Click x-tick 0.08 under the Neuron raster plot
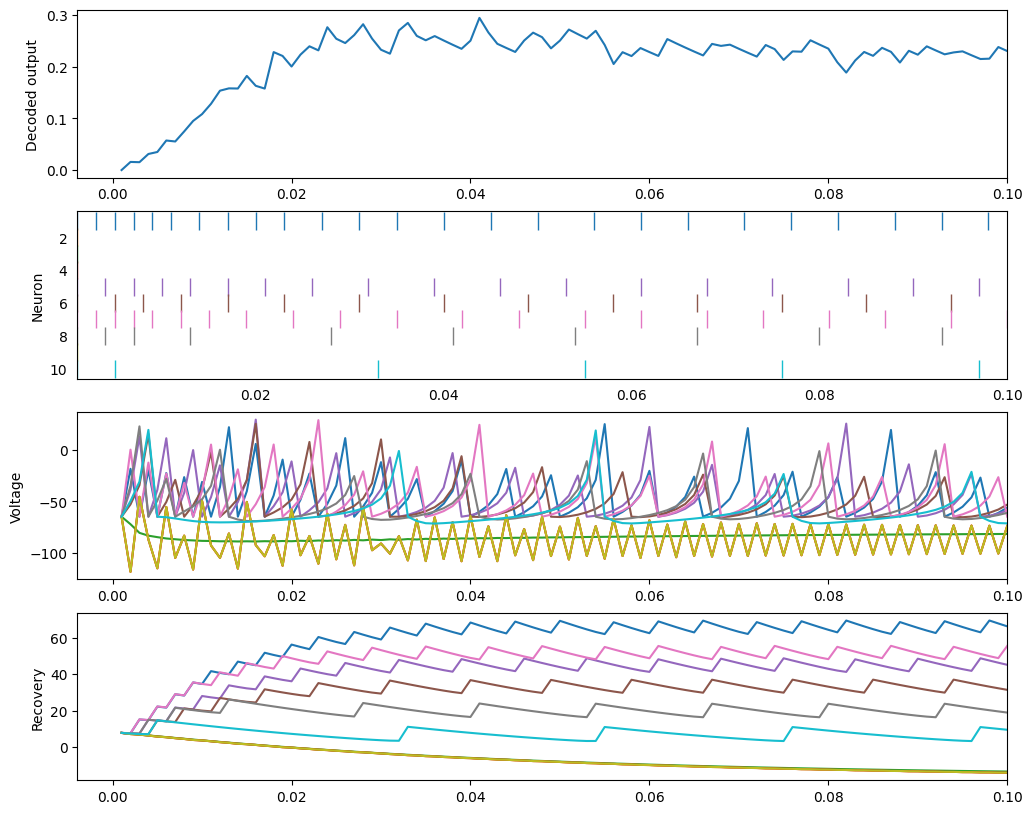1032x814 pixels. point(819,395)
